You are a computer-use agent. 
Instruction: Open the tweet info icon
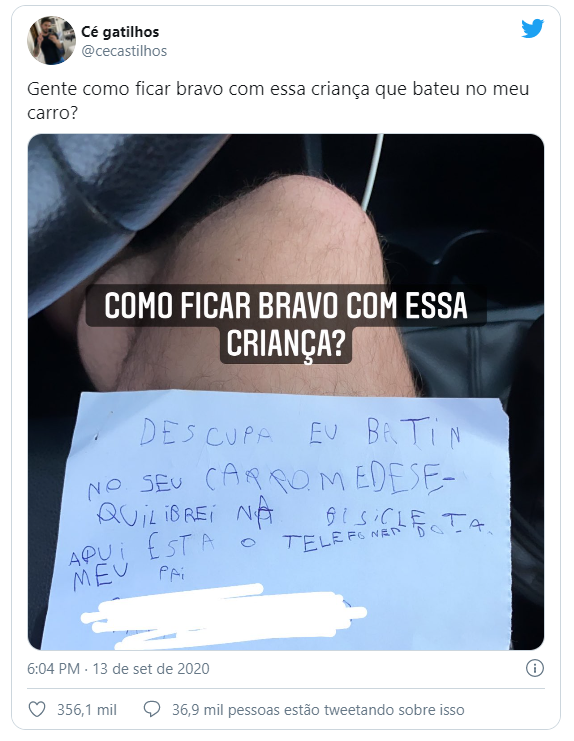[534, 668]
